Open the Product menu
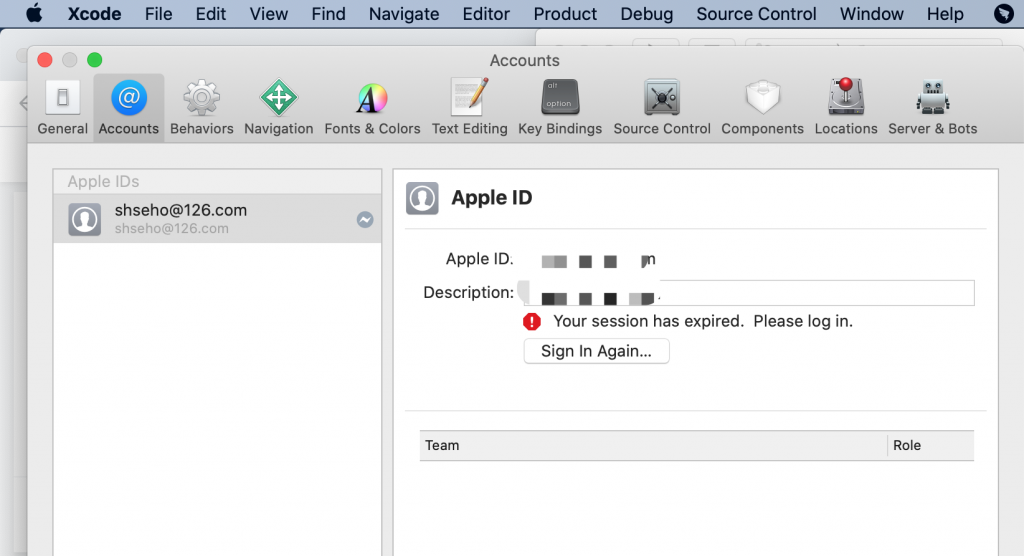The height and width of the screenshot is (556, 1024). coord(566,14)
